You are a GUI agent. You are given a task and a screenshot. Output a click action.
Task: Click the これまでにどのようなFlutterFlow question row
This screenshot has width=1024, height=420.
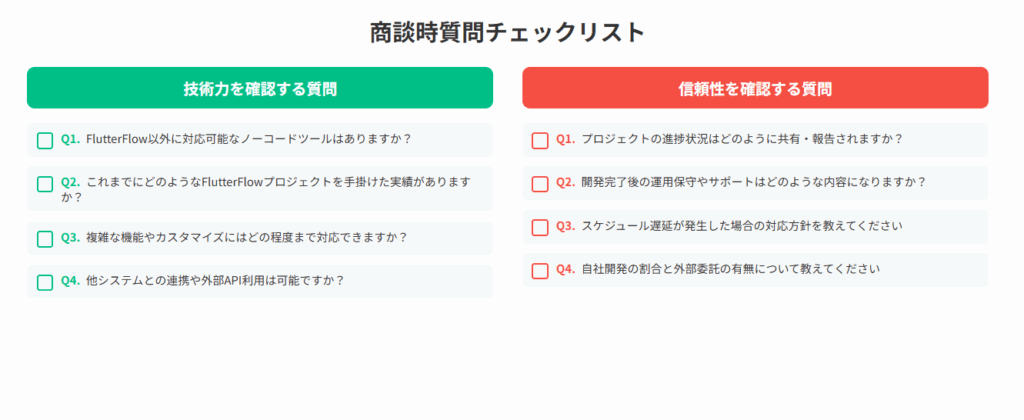tap(260, 189)
